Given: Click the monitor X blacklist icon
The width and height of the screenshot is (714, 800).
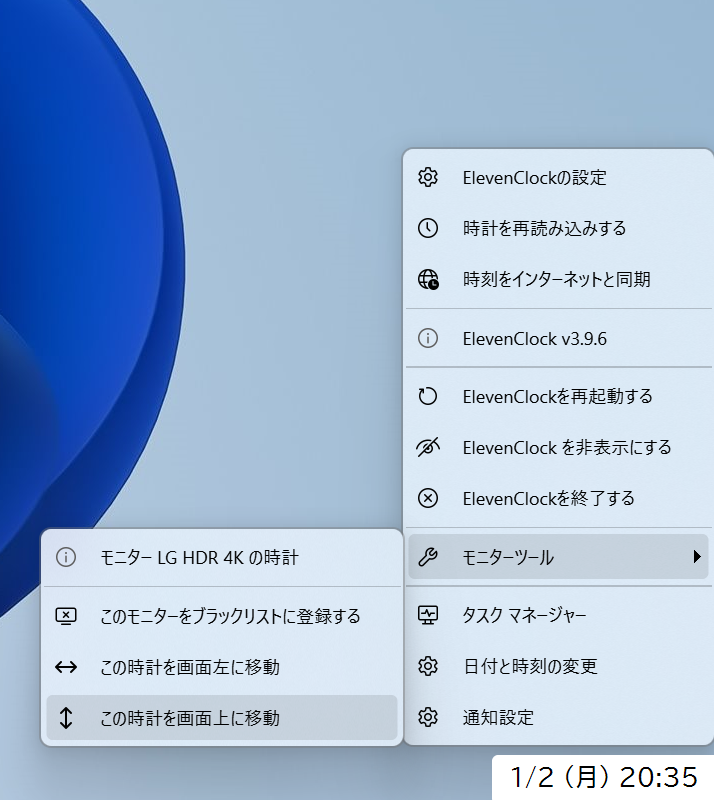Looking at the screenshot, I should [66, 616].
